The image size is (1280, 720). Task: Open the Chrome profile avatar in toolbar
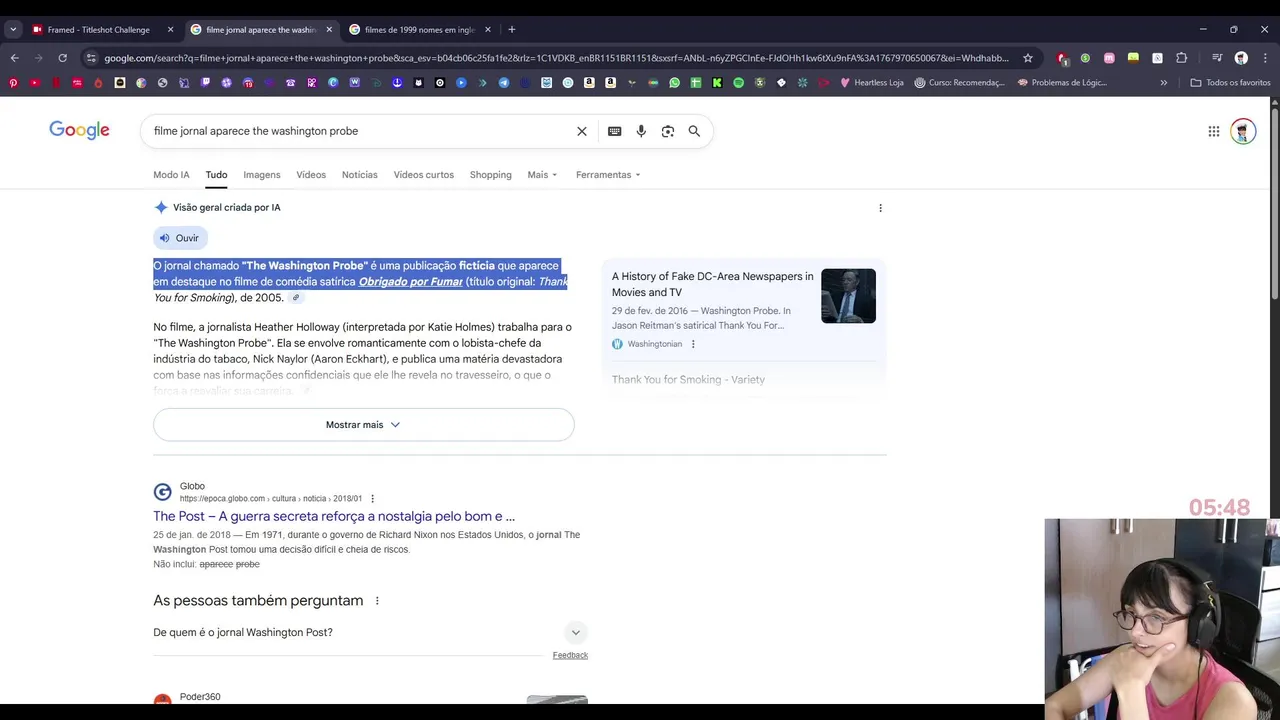(1241, 58)
